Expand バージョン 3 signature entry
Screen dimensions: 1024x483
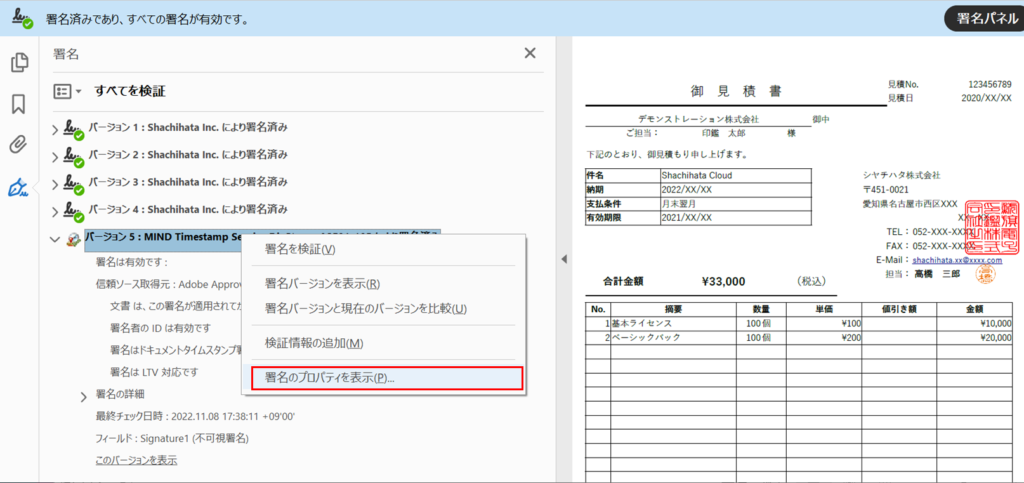tap(55, 184)
